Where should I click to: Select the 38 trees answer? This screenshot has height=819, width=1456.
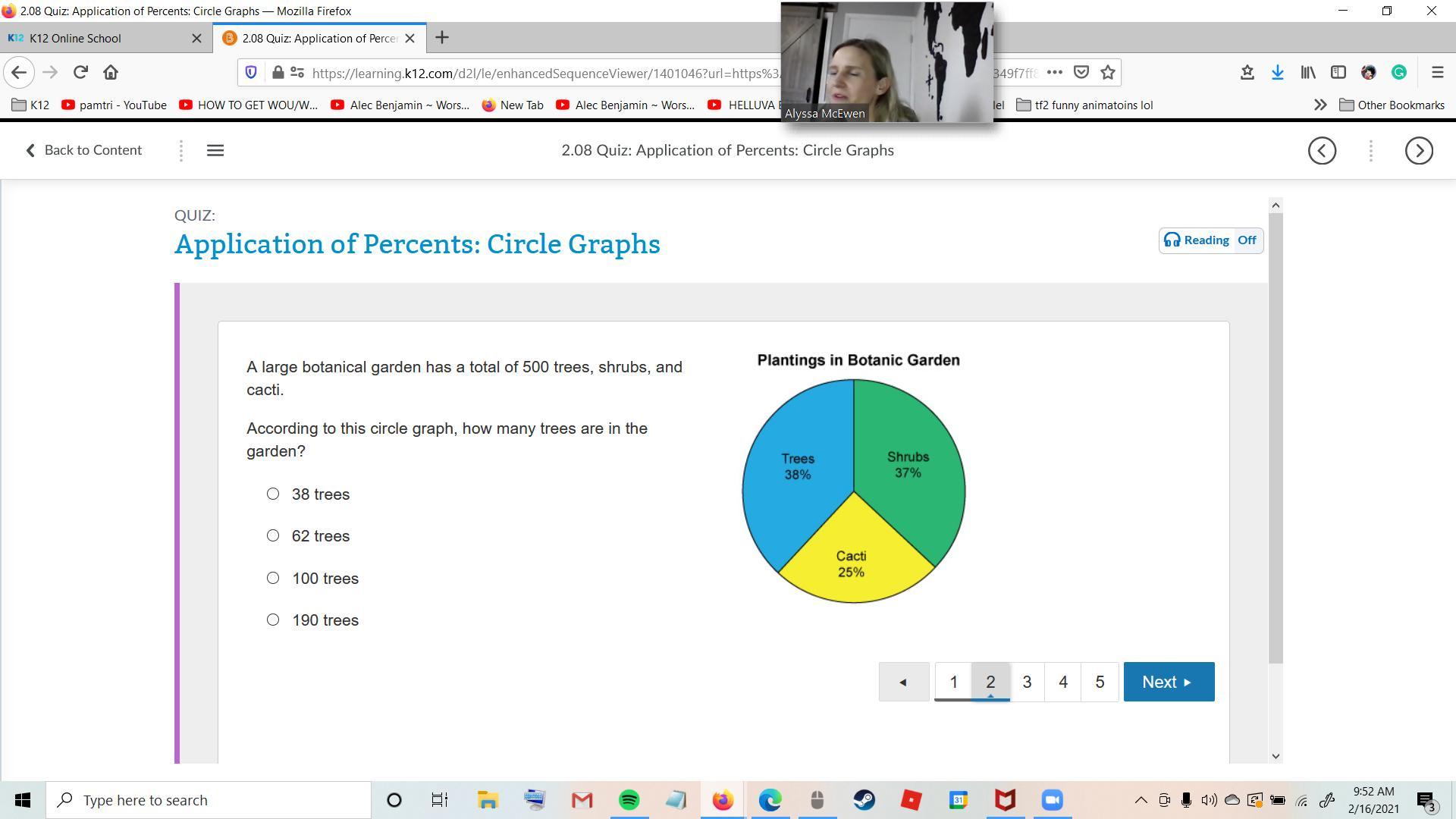pyautogui.click(x=273, y=494)
